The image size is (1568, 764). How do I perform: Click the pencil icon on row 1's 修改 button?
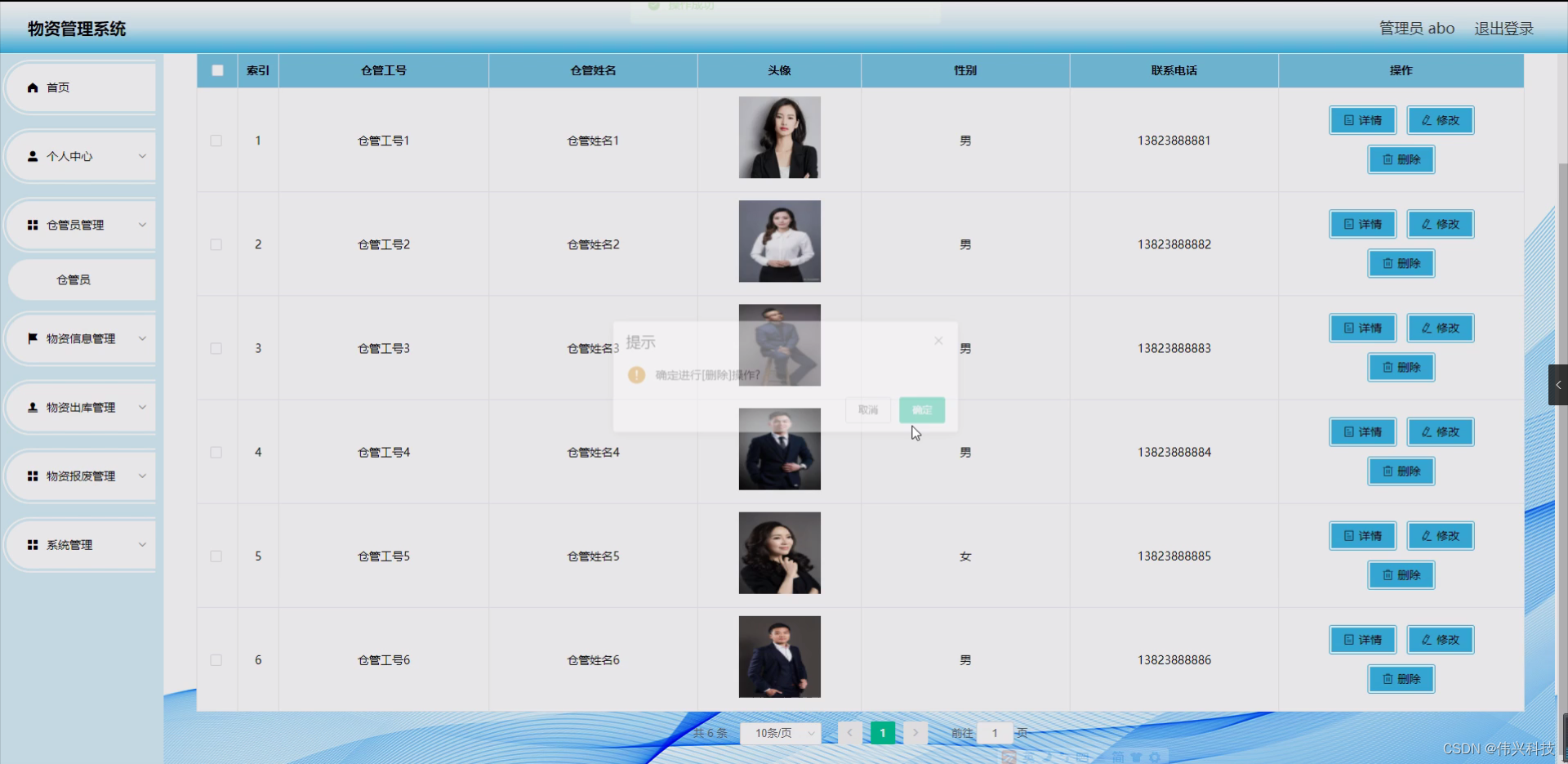(1425, 120)
